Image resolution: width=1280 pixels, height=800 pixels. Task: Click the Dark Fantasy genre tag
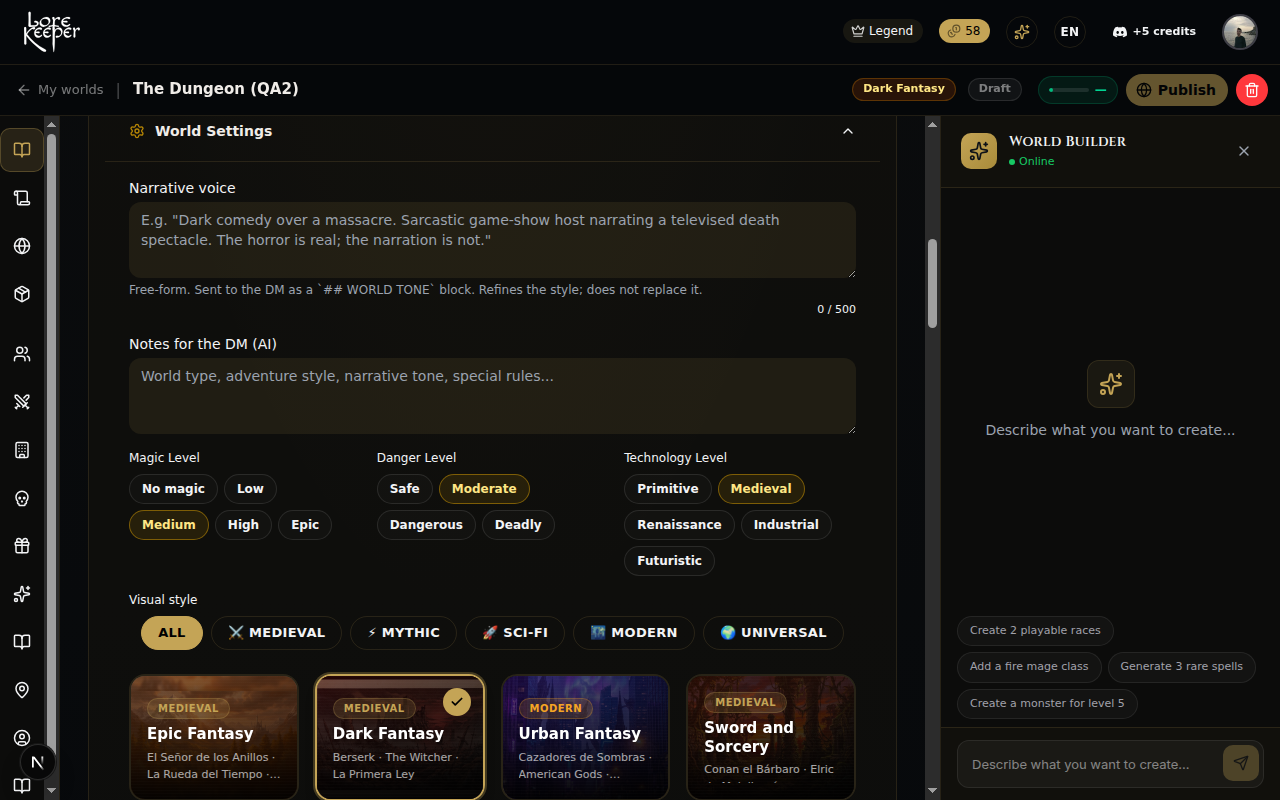pos(904,89)
